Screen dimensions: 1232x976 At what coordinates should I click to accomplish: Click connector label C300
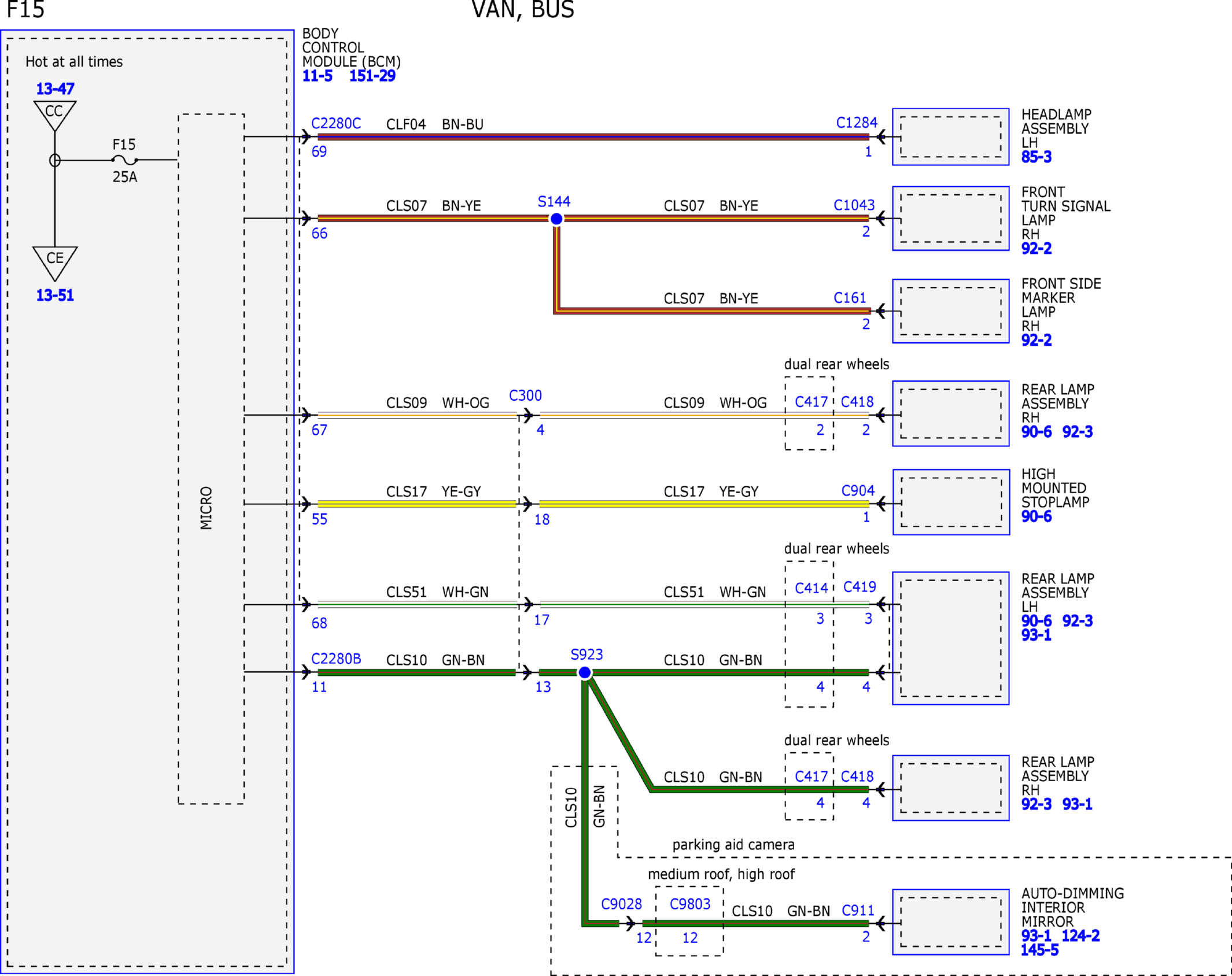pyautogui.click(x=525, y=395)
